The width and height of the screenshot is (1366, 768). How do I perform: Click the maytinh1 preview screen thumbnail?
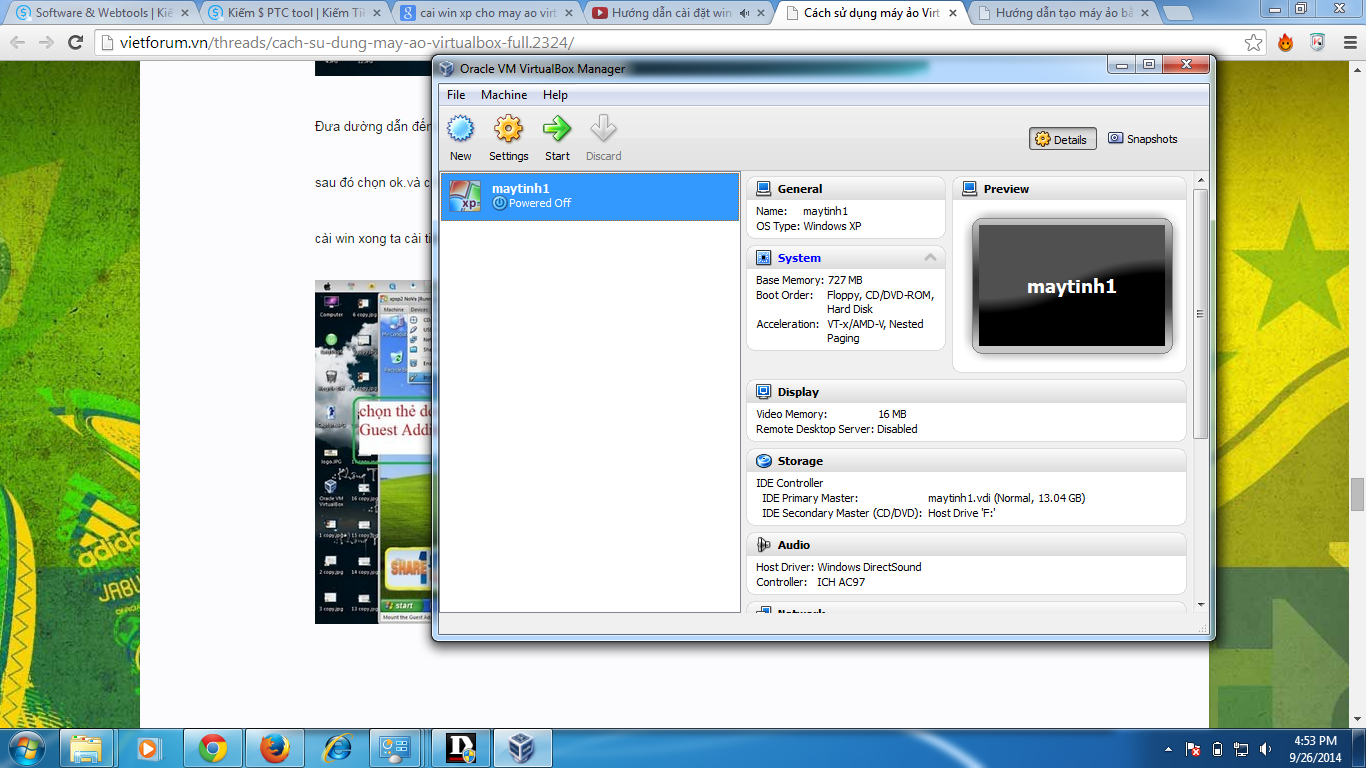click(x=1071, y=286)
